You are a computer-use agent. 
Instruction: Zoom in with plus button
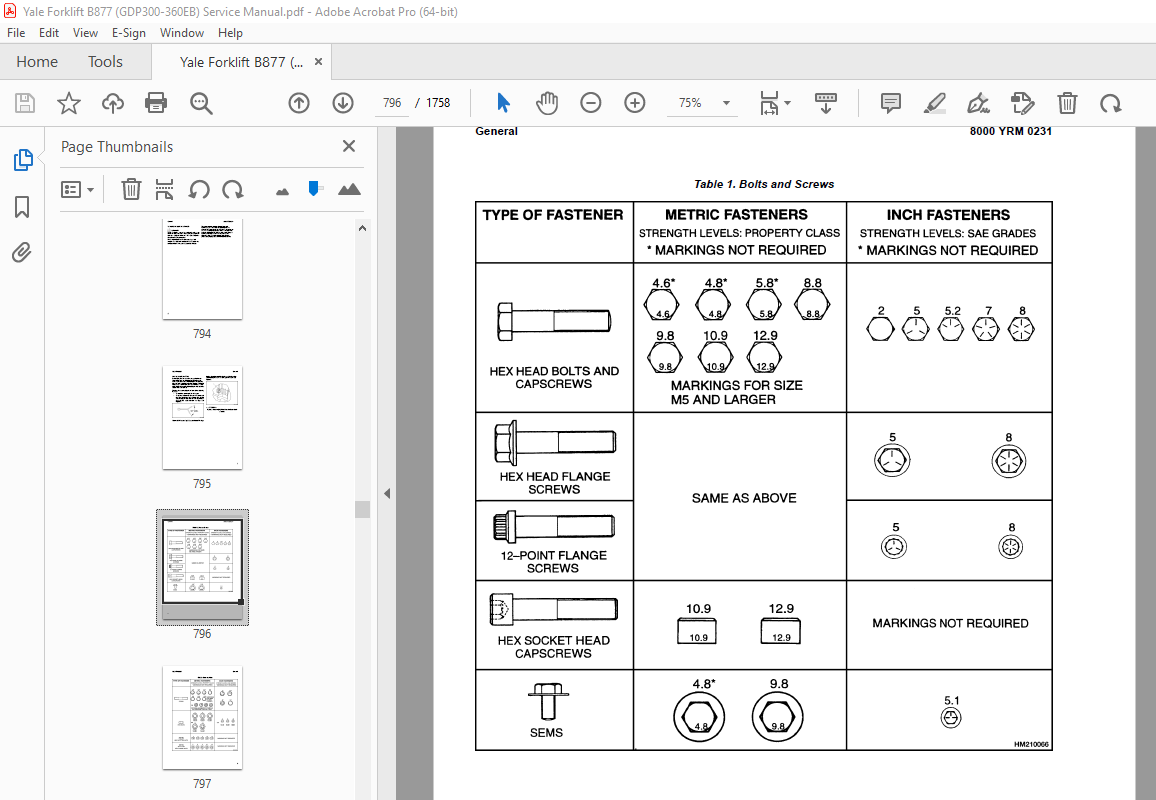pyautogui.click(x=635, y=103)
